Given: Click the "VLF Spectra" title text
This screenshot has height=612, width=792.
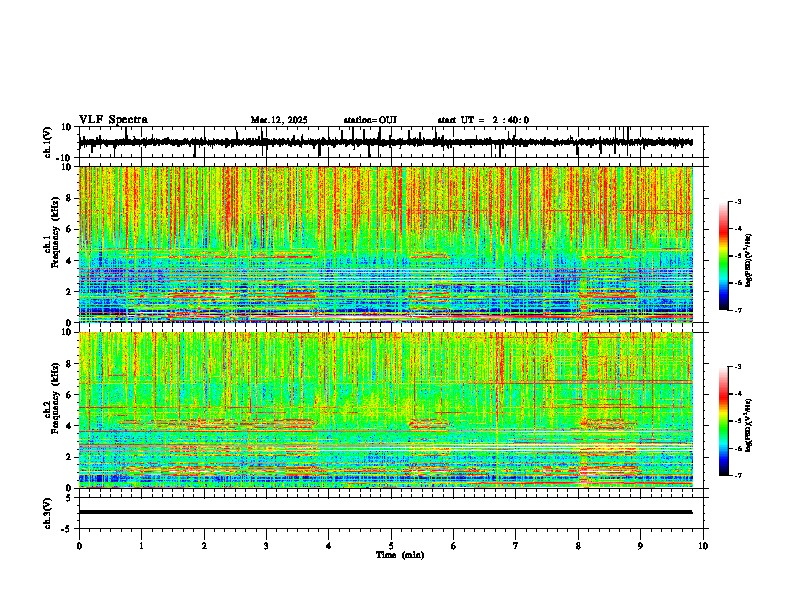Looking at the screenshot, I should pyautogui.click(x=113, y=120).
